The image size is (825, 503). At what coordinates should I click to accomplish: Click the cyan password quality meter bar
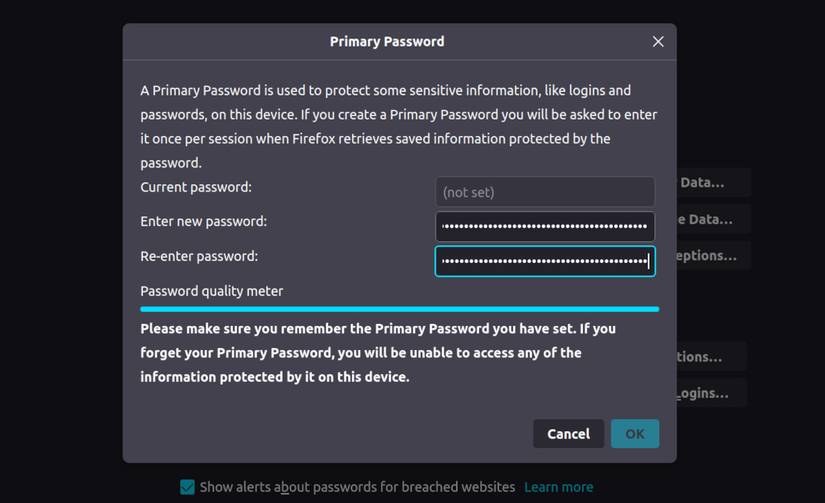click(399, 309)
